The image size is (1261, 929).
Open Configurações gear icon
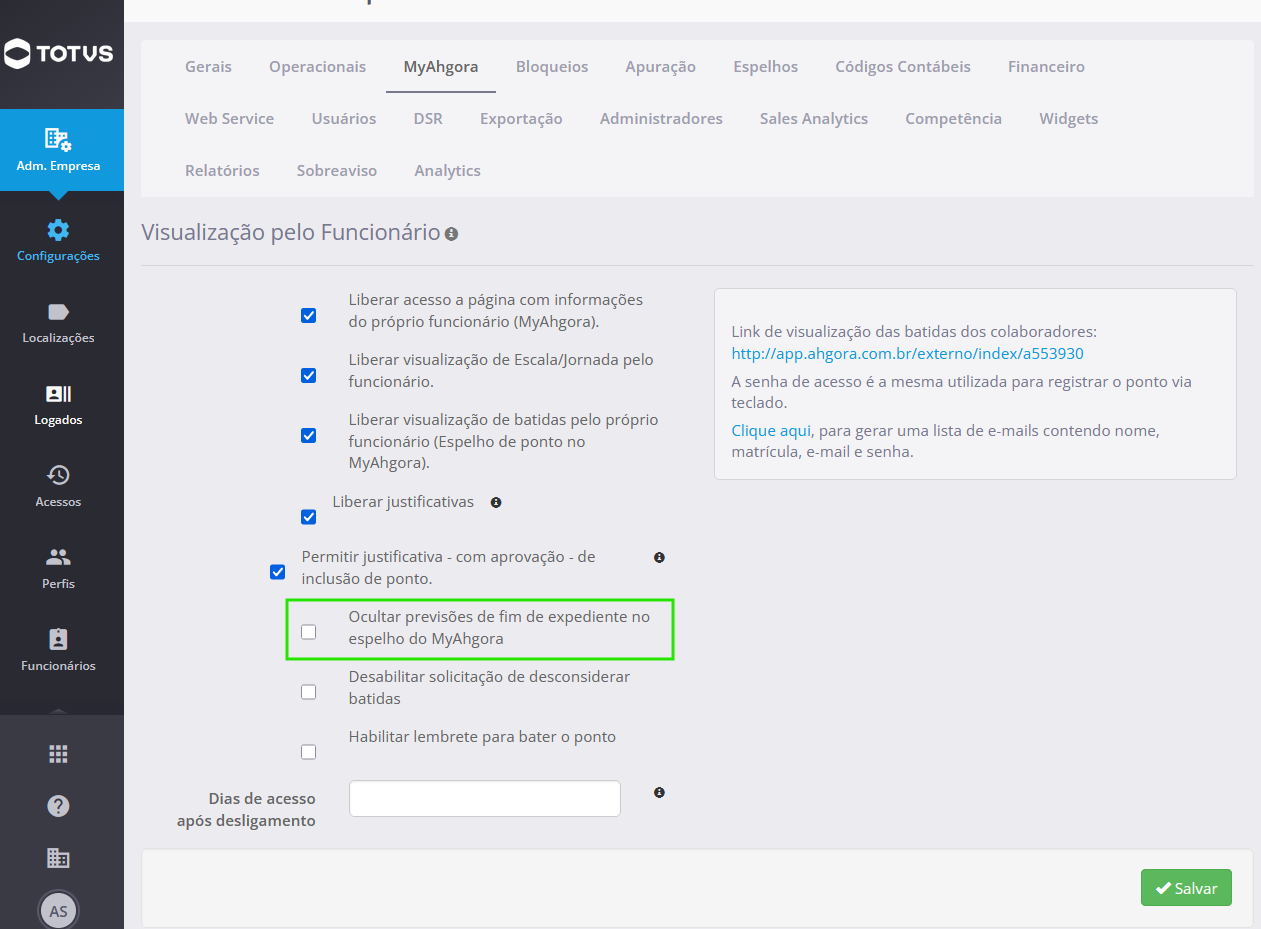[59, 229]
